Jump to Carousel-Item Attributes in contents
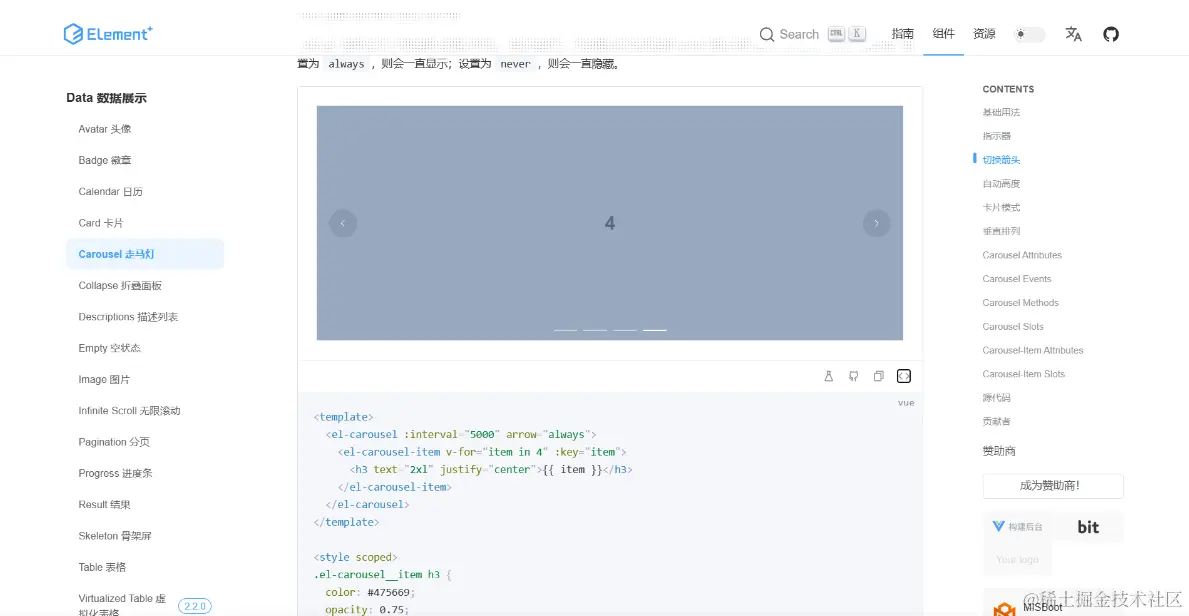 coord(1033,350)
